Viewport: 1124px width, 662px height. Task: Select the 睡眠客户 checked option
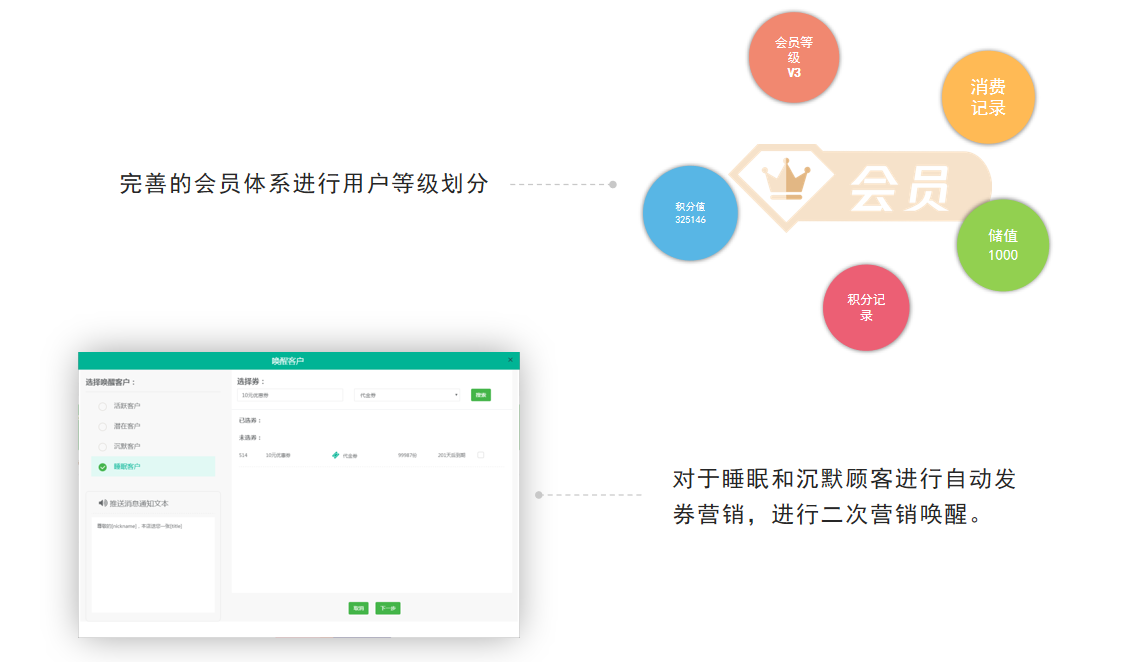pyautogui.click(x=103, y=466)
